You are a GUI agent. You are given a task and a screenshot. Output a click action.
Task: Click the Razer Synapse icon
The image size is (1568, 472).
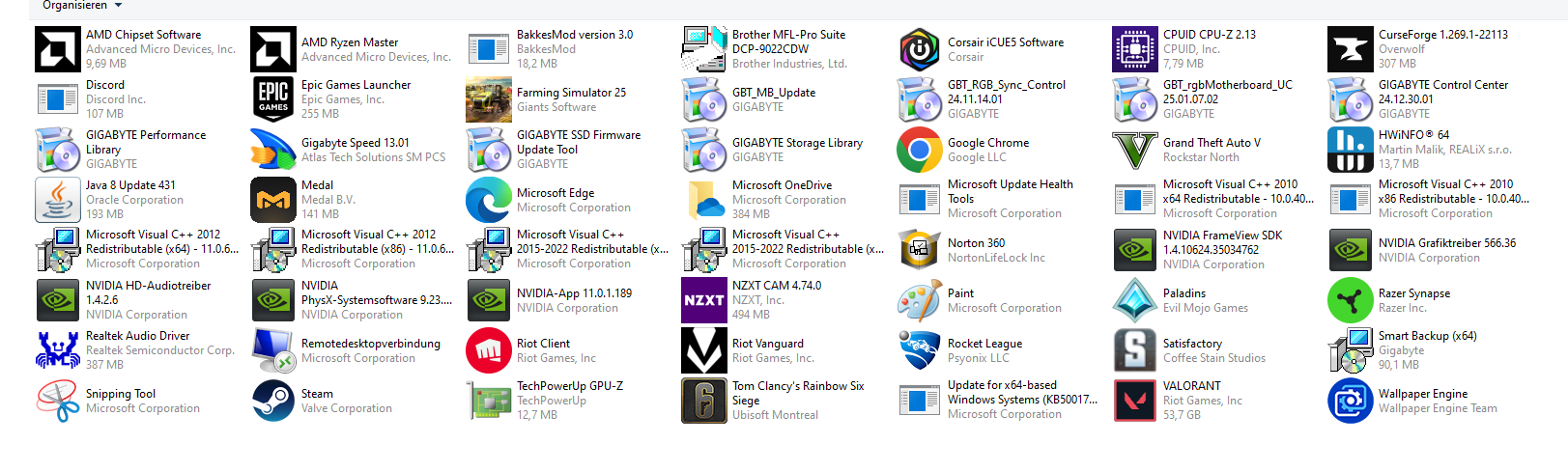pos(1351,300)
